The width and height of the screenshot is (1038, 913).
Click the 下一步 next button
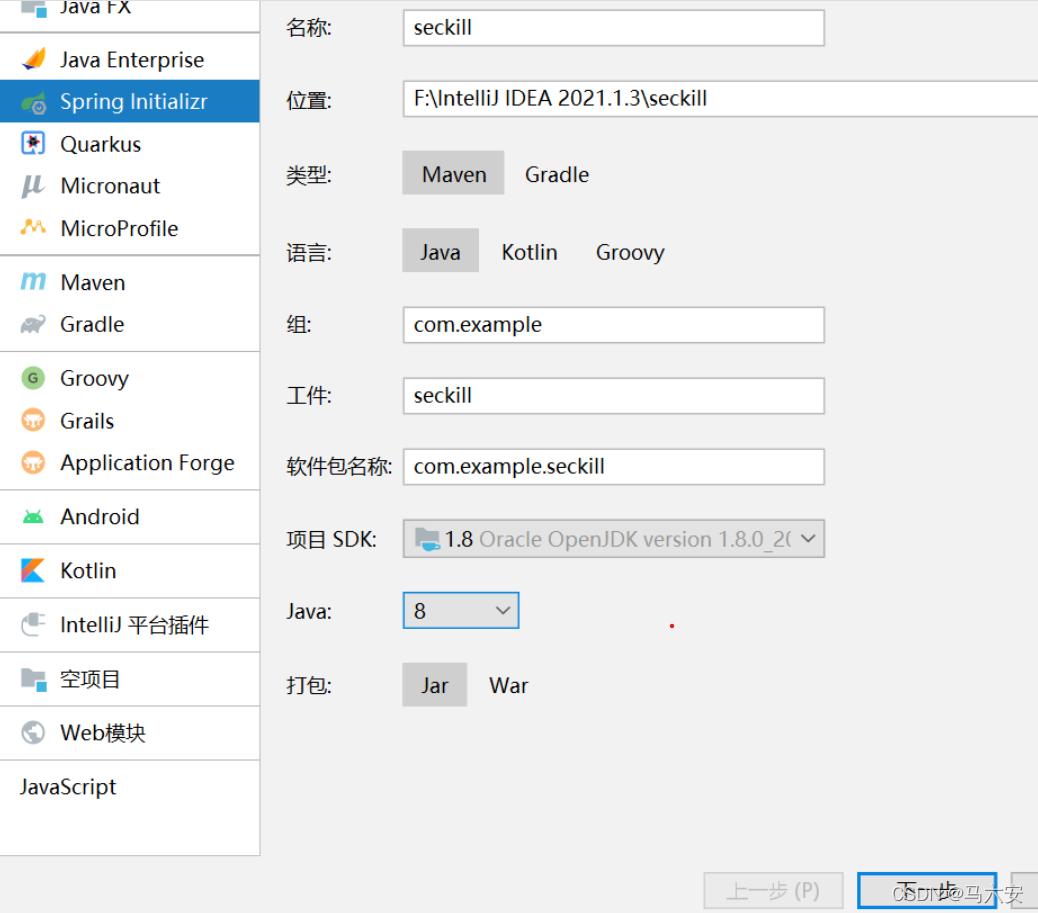[927, 890]
